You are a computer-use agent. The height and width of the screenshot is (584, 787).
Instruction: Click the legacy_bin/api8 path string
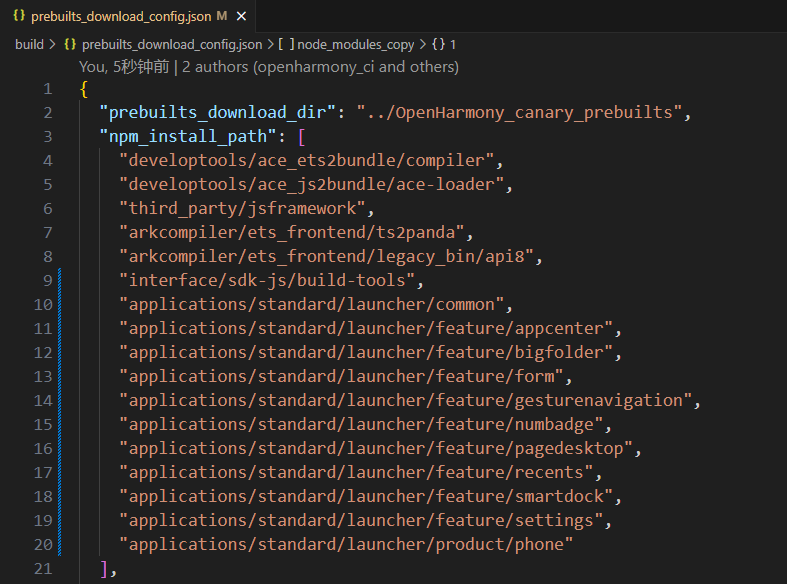pos(326,257)
